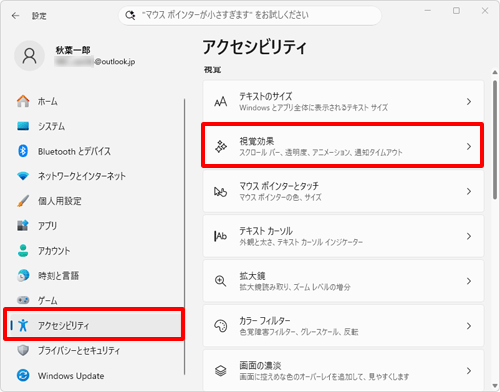Click the 画面の濃淡 layers icon
This screenshot has height=392, width=500.
[220, 371]
